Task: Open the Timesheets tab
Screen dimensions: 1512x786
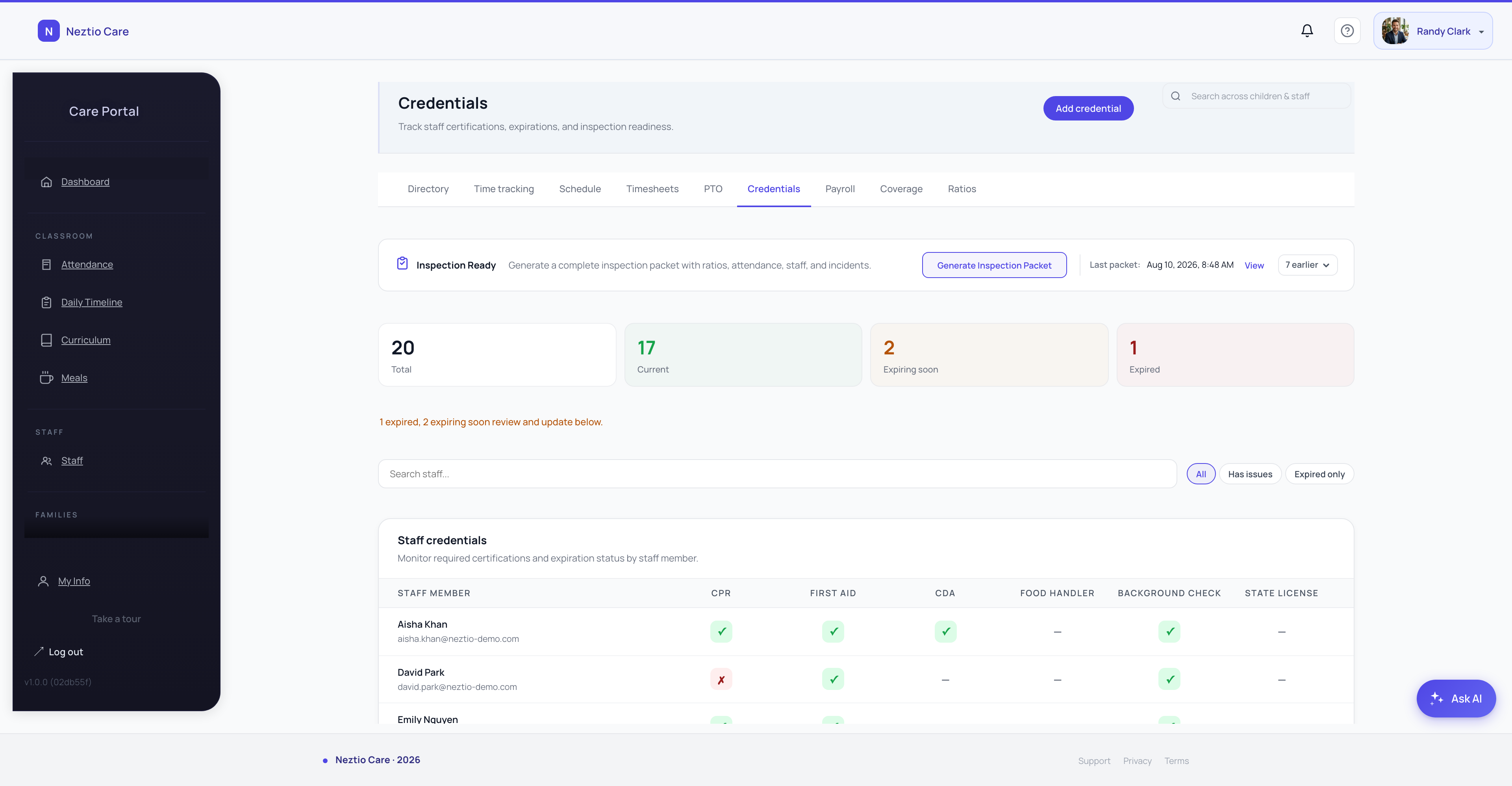Action: (652, 189)
